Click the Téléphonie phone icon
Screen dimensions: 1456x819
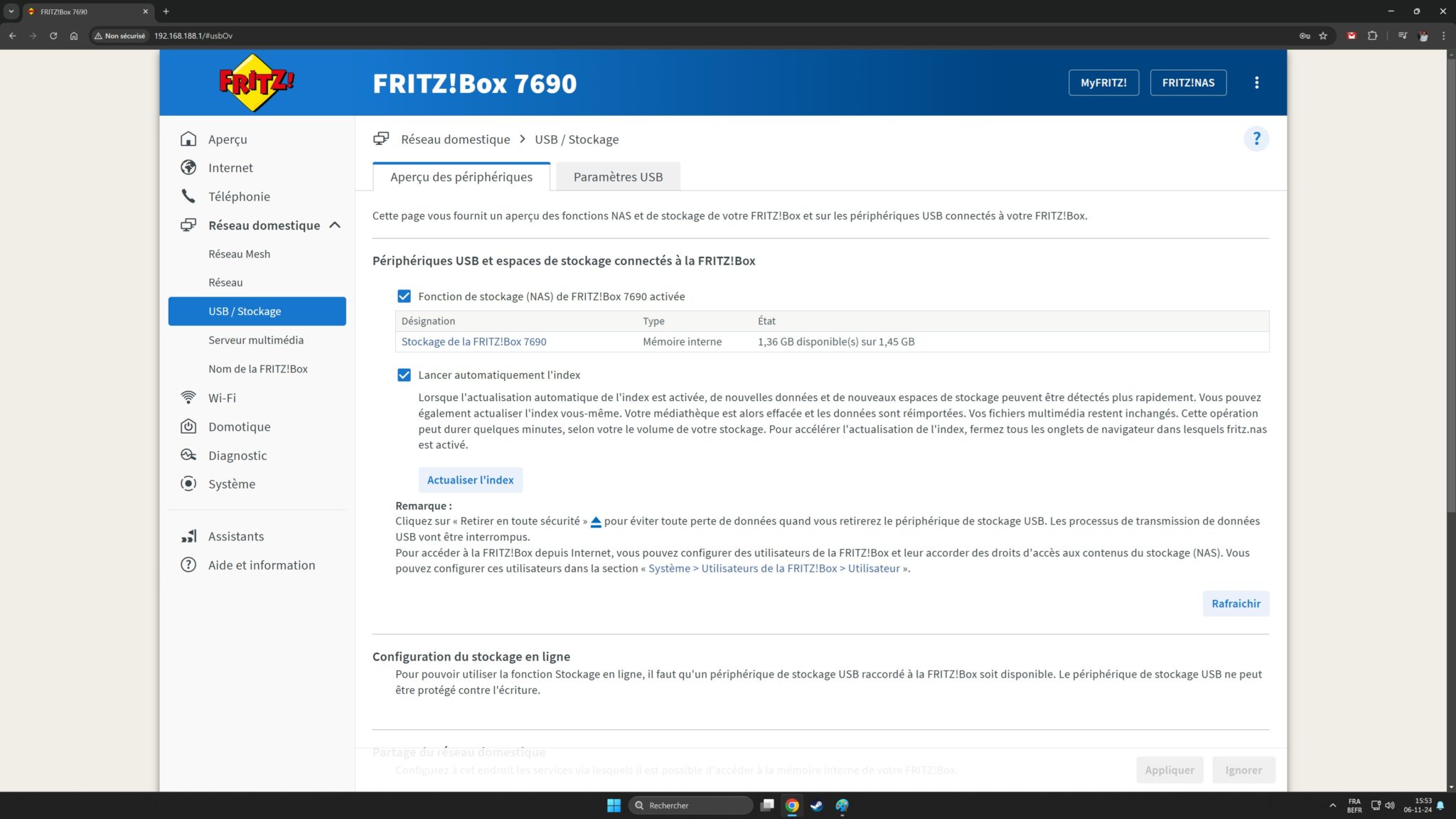point(188,196)
